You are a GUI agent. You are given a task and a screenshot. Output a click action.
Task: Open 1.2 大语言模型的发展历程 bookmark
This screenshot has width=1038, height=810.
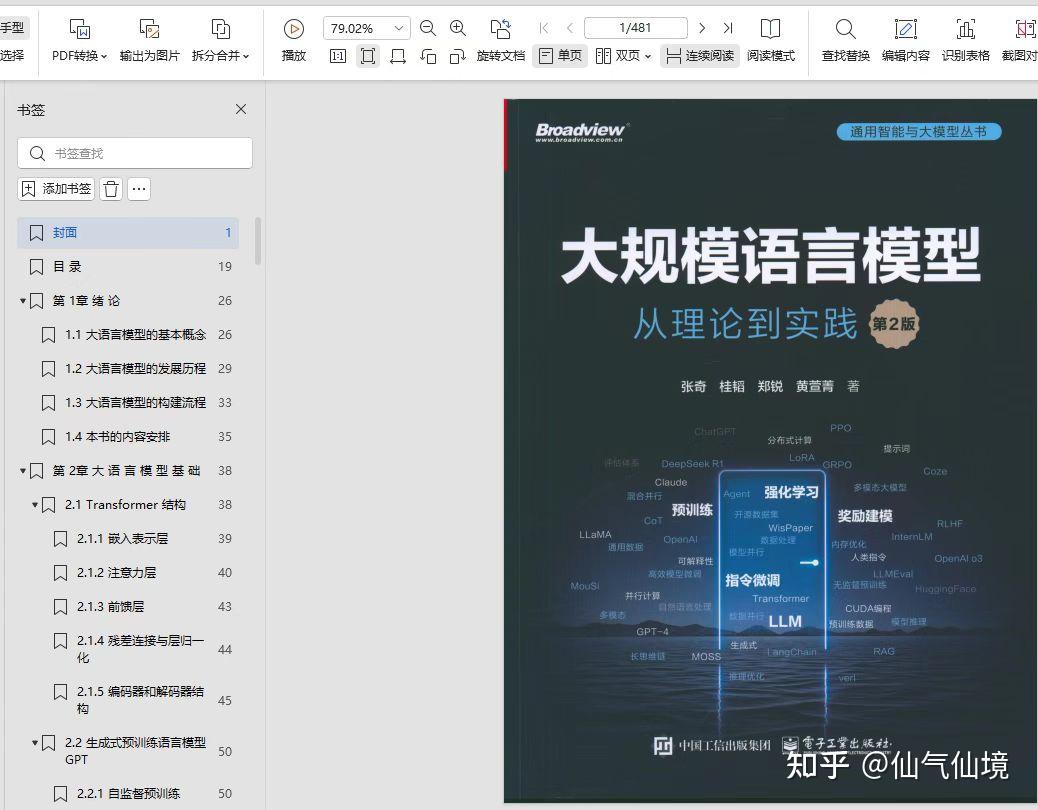pyautogui.click(x=128, y=369)
